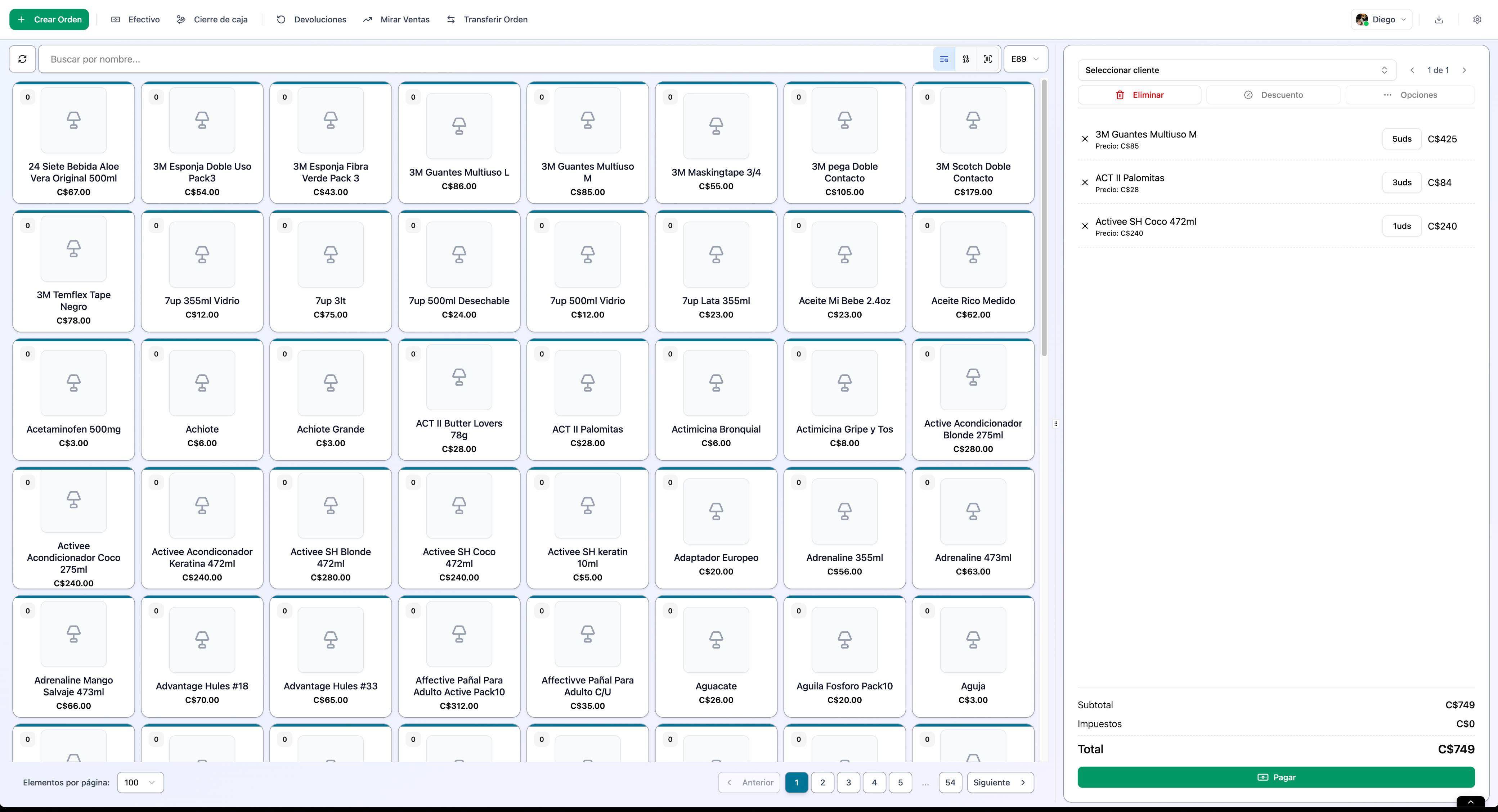Click the Transferir Orden option
The height and width of the screenshot is (812, 1498).
pos(487,19)
